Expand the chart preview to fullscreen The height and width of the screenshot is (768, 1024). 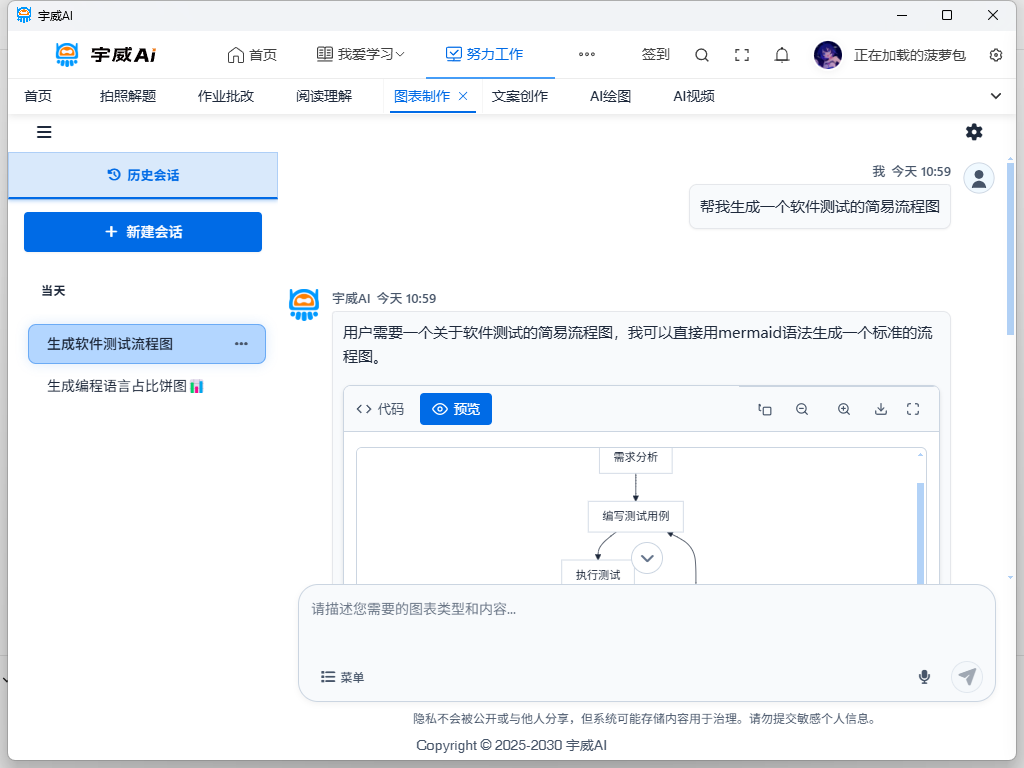(913, 409)
